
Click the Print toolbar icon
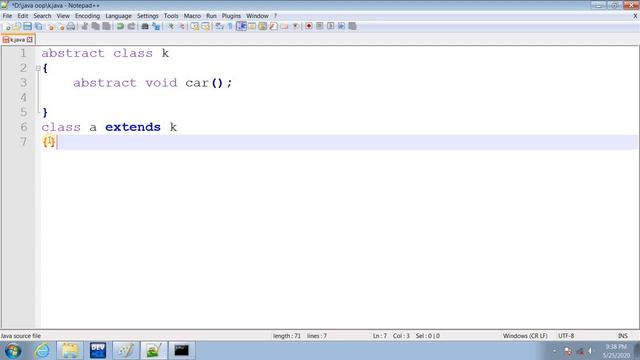[x=71, y=27]
